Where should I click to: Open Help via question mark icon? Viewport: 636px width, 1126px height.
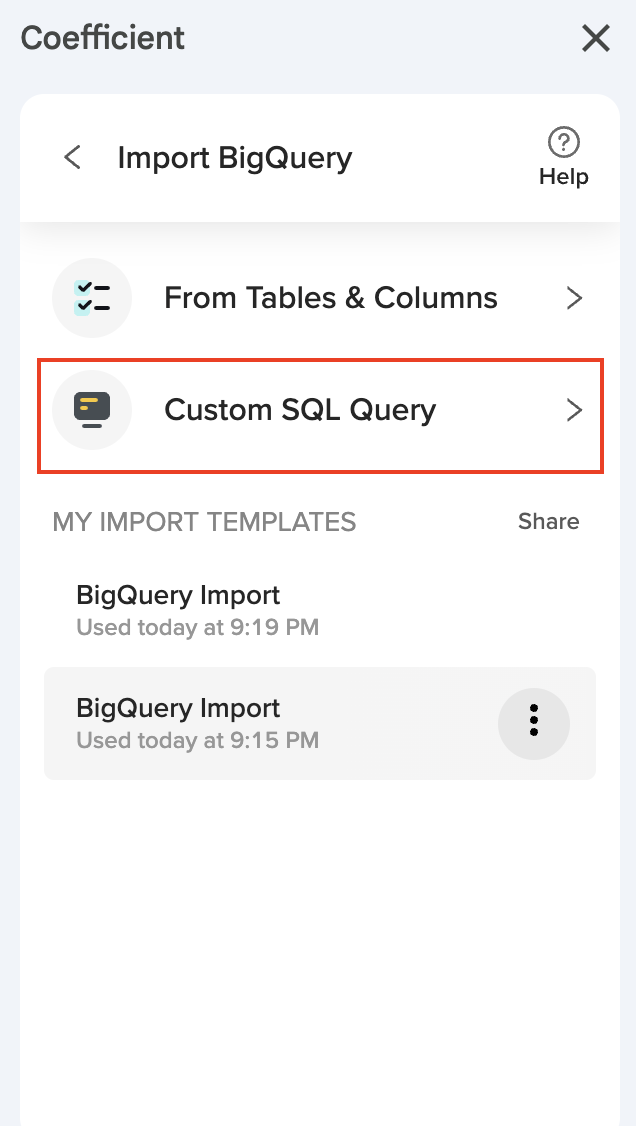coord(564,142)
